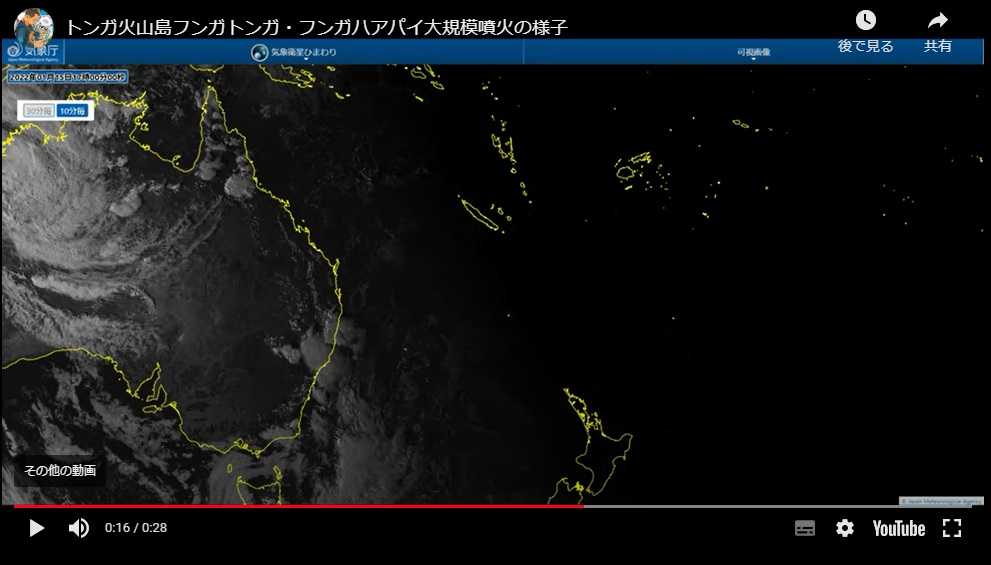Image resolution: width=991 pixels, height=565 pixels.
Task: Open the 可視画像 image type dropdown
Action: pyautogui.click(x=753, y=52)
